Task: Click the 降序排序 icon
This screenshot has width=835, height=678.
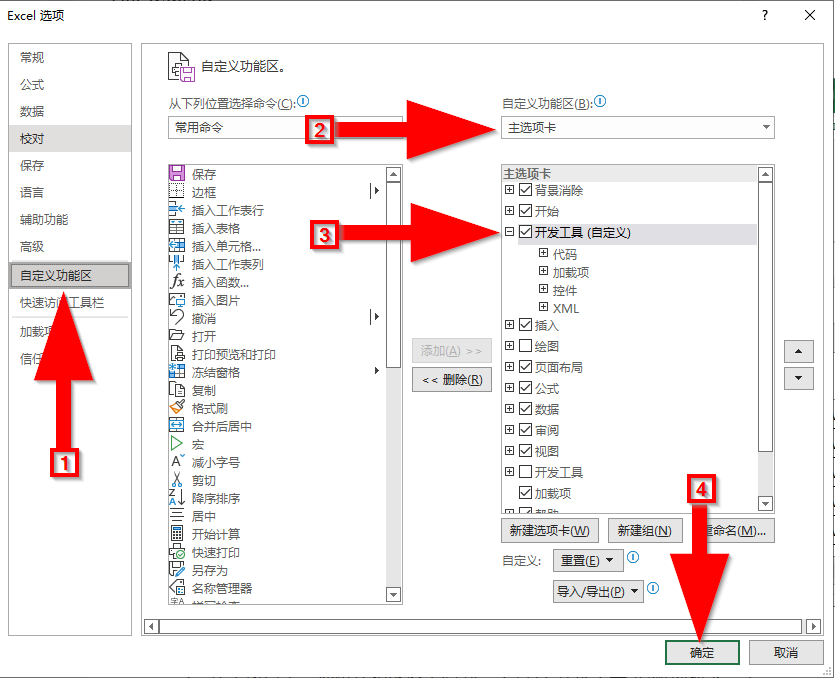Action: 177,497
